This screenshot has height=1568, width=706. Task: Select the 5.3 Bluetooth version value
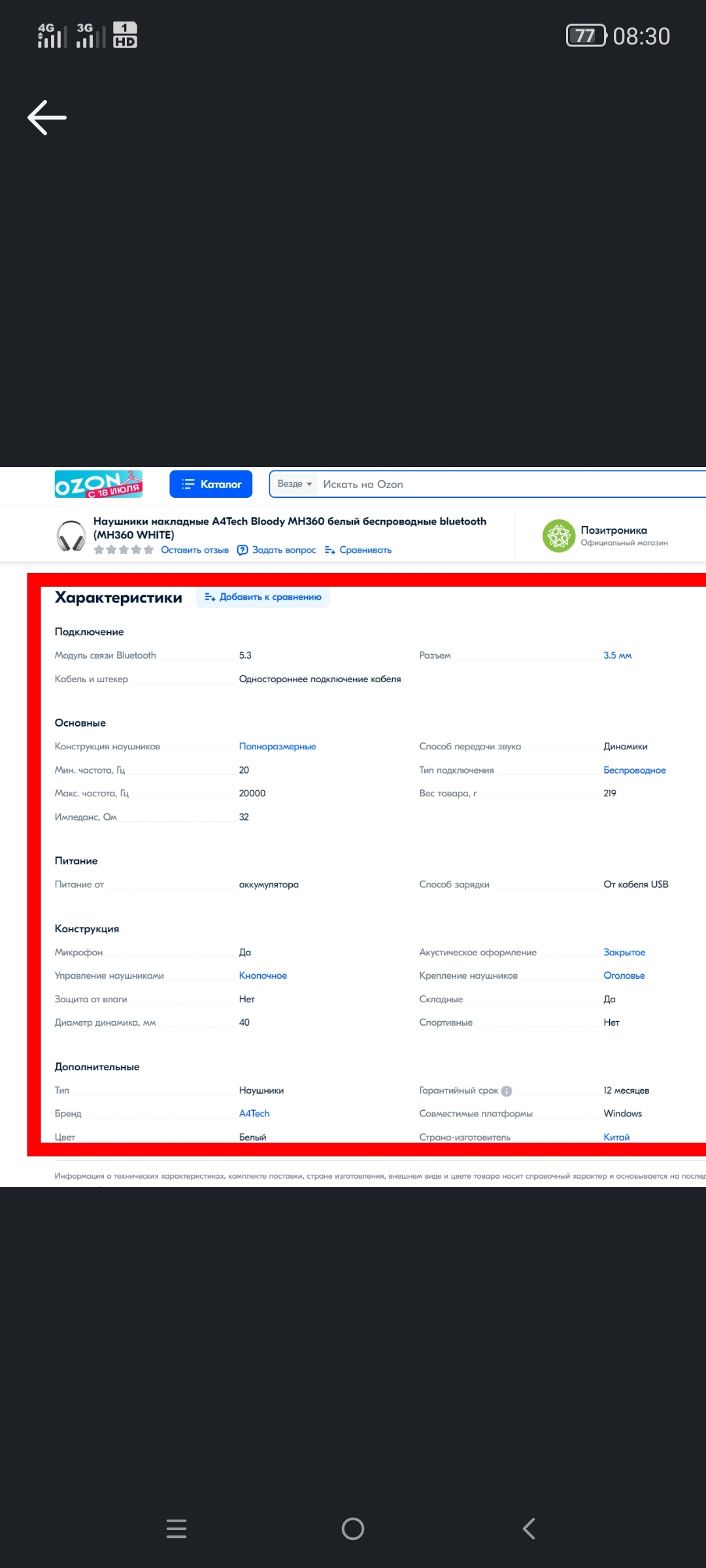click(x=245, y=655)
